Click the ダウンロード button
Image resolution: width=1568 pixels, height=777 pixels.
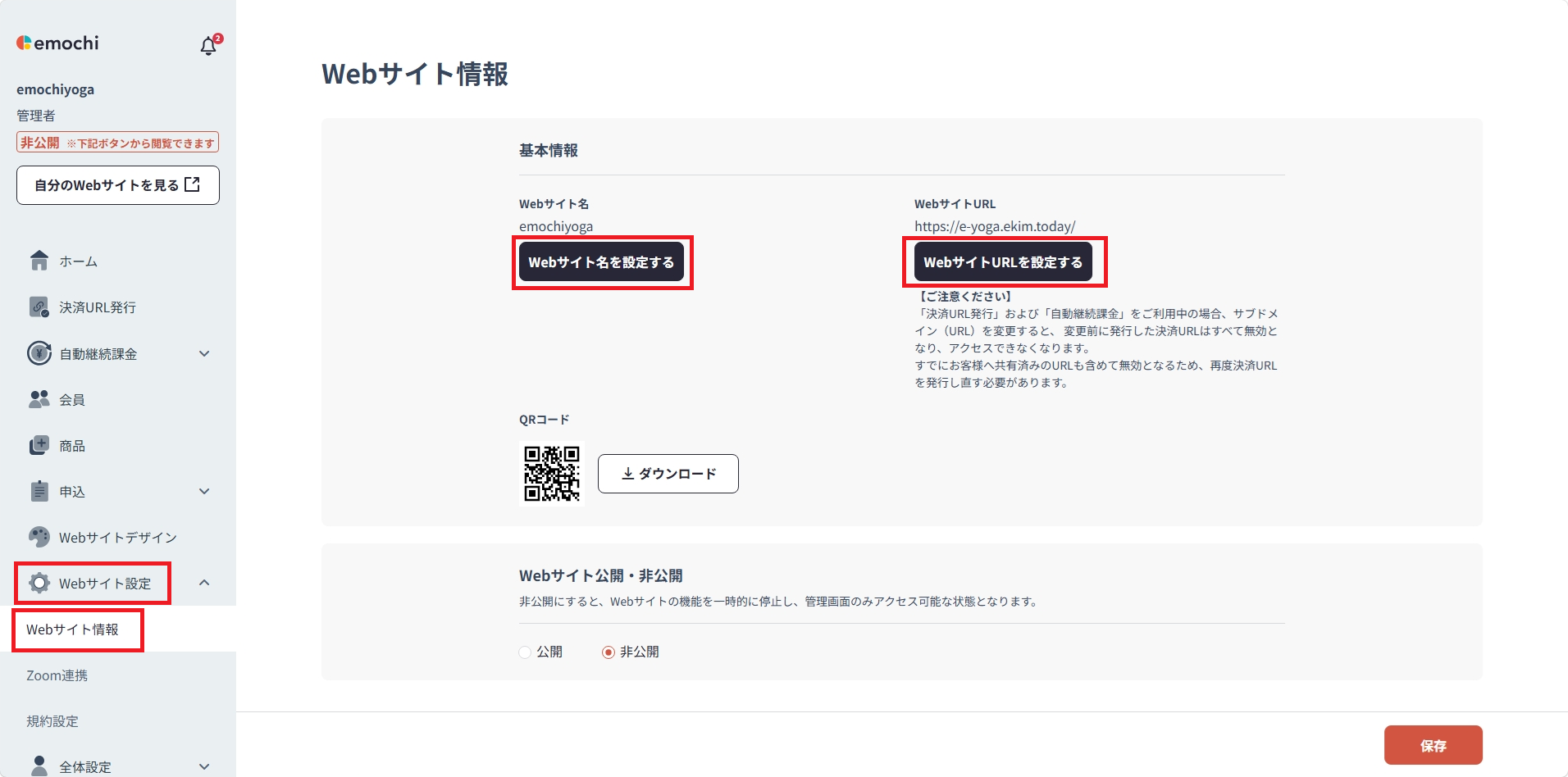(668, 474)
